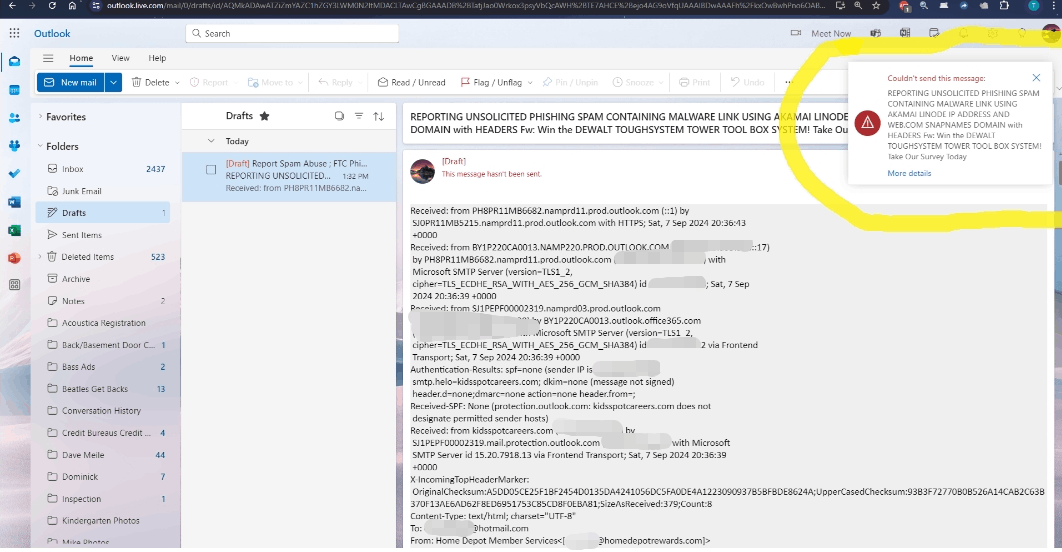Open the PowerPoint app from the left rail

click(x=14, y=258)
